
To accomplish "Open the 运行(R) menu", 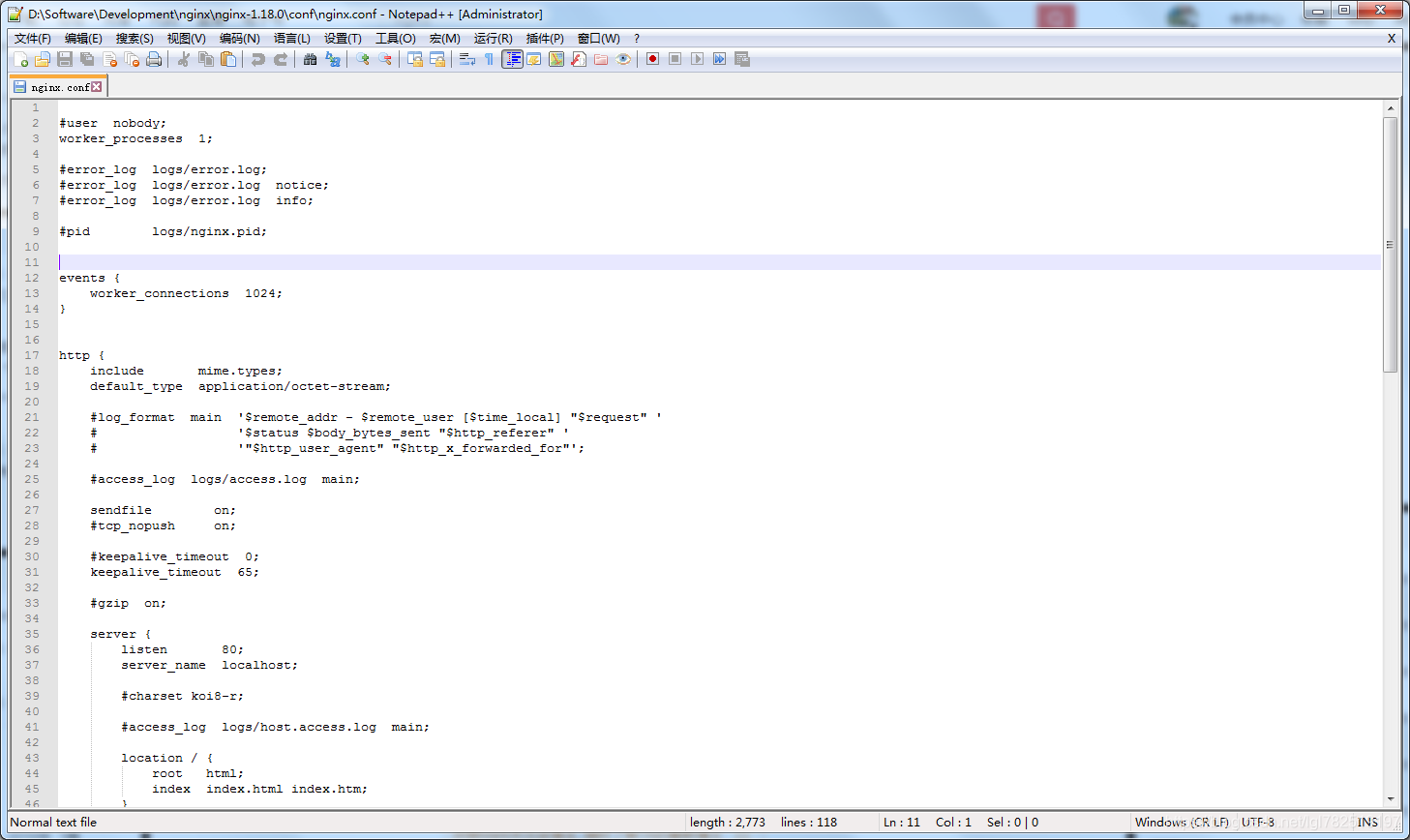I will pos(493,39).
